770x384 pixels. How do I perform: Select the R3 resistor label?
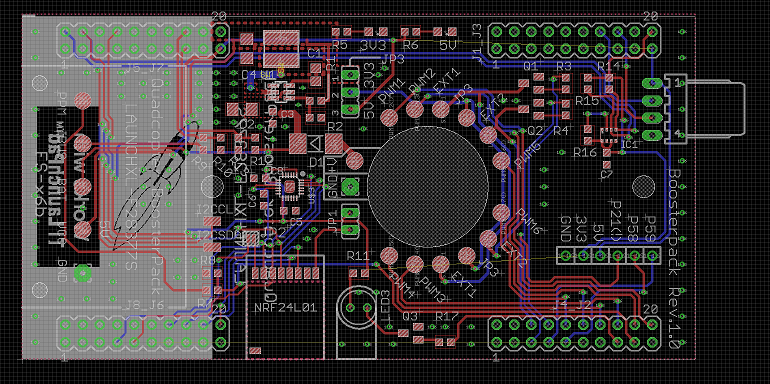564,66
